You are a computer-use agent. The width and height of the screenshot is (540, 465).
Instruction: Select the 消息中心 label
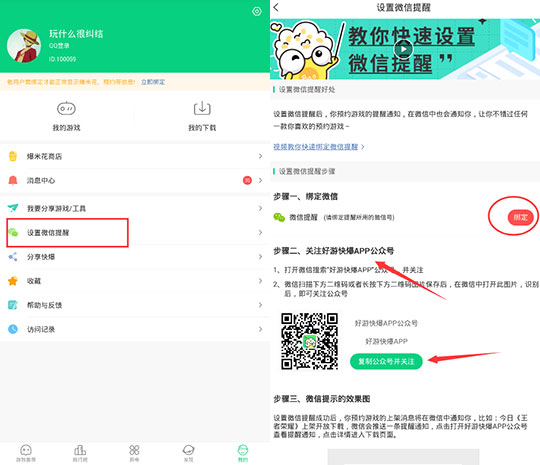41,180
